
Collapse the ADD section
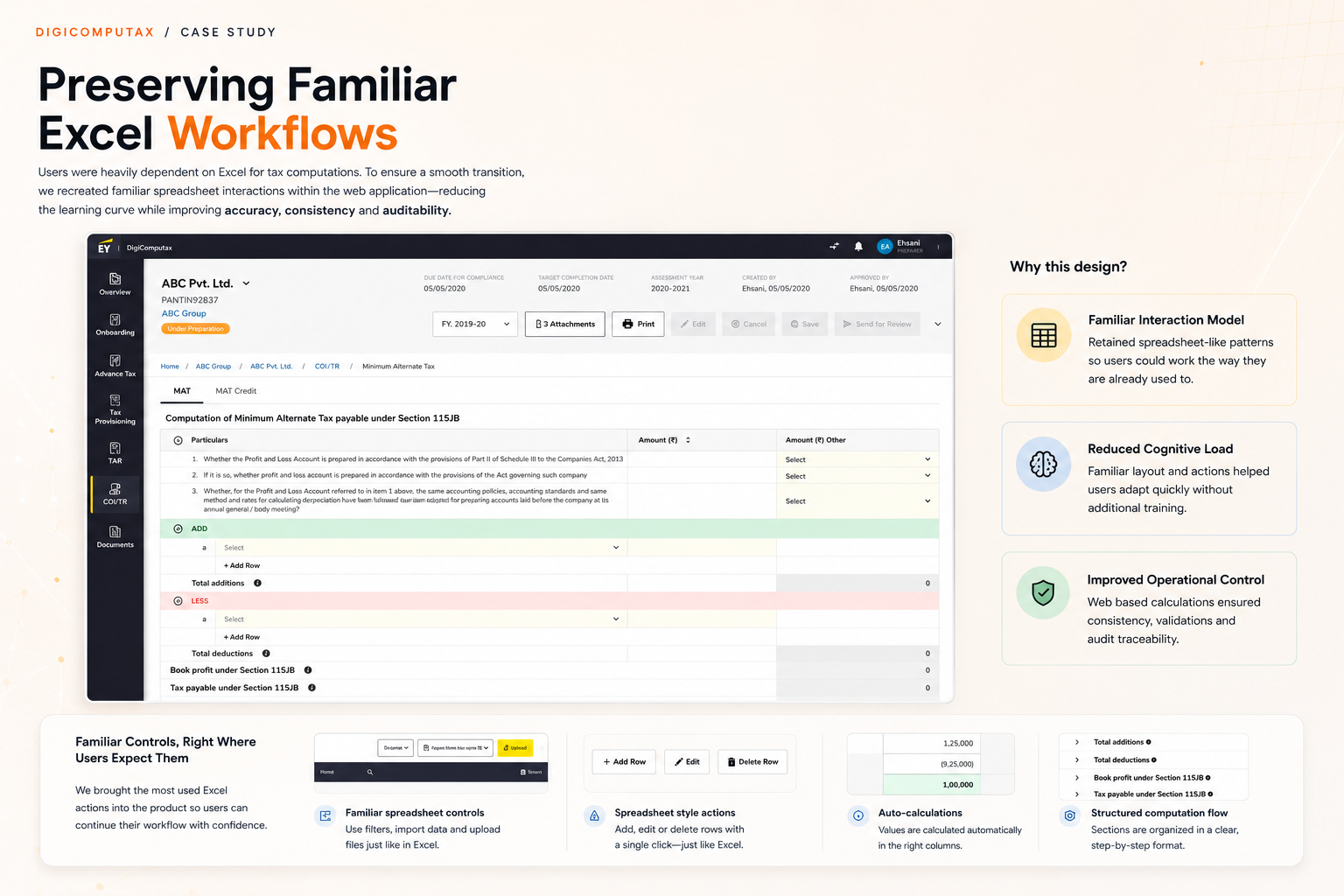point(178,528)
